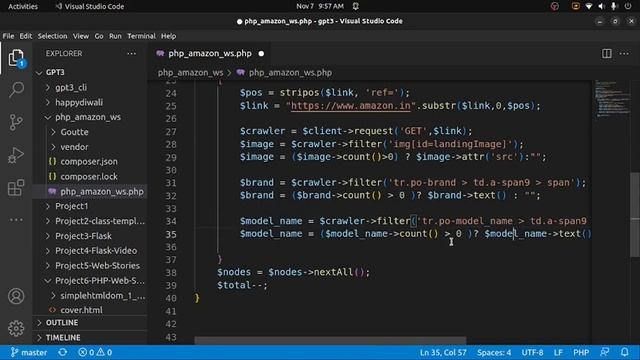Open the feedback icon in status bar
The image size is (640, 360).
(604, 352)
